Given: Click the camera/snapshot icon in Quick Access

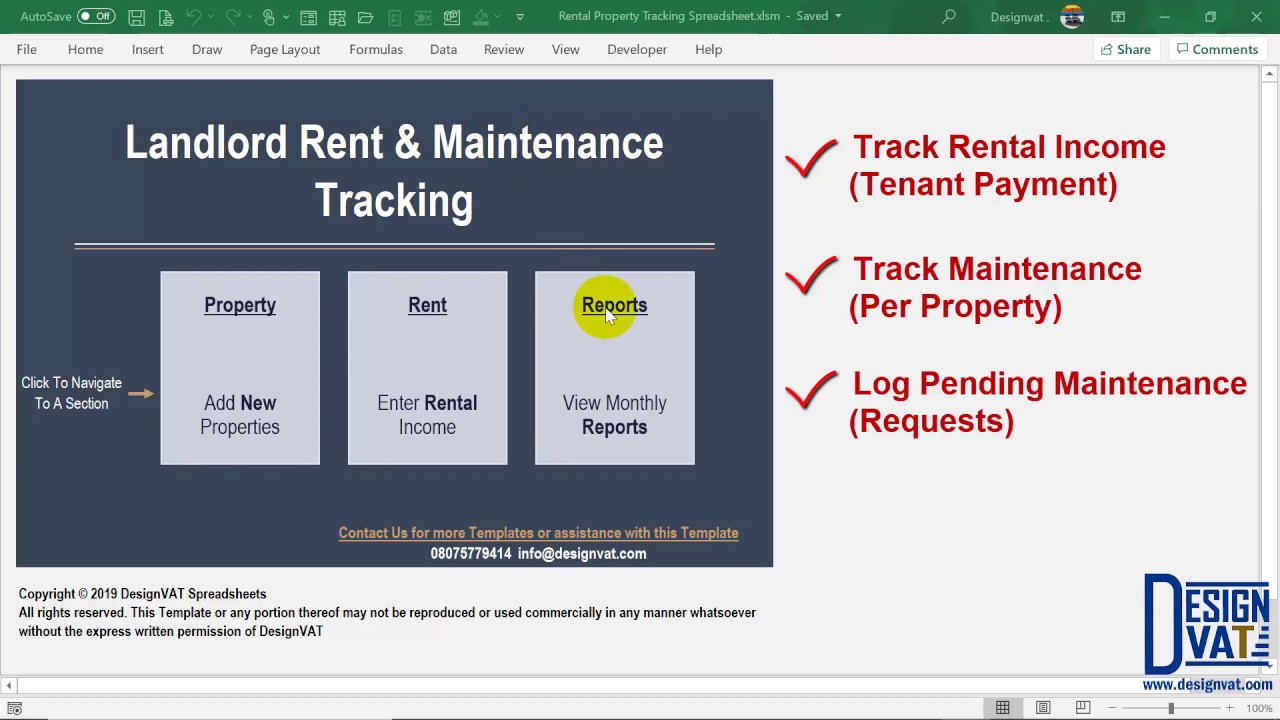Looking at the screenshot, I should coord(452,17).
